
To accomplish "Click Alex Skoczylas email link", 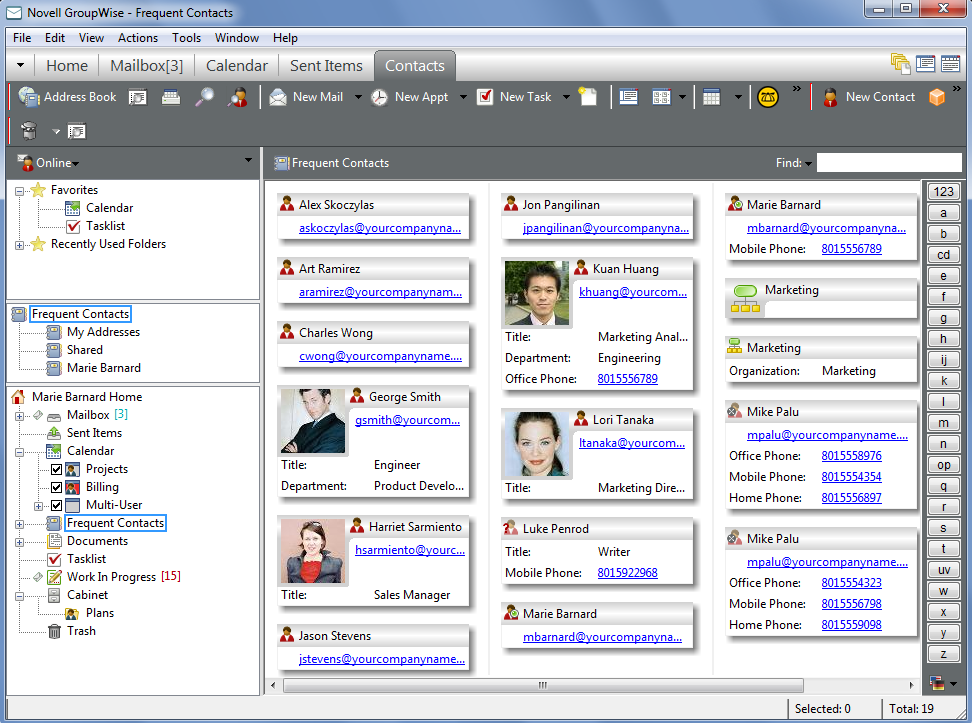I will click(379, 228).
